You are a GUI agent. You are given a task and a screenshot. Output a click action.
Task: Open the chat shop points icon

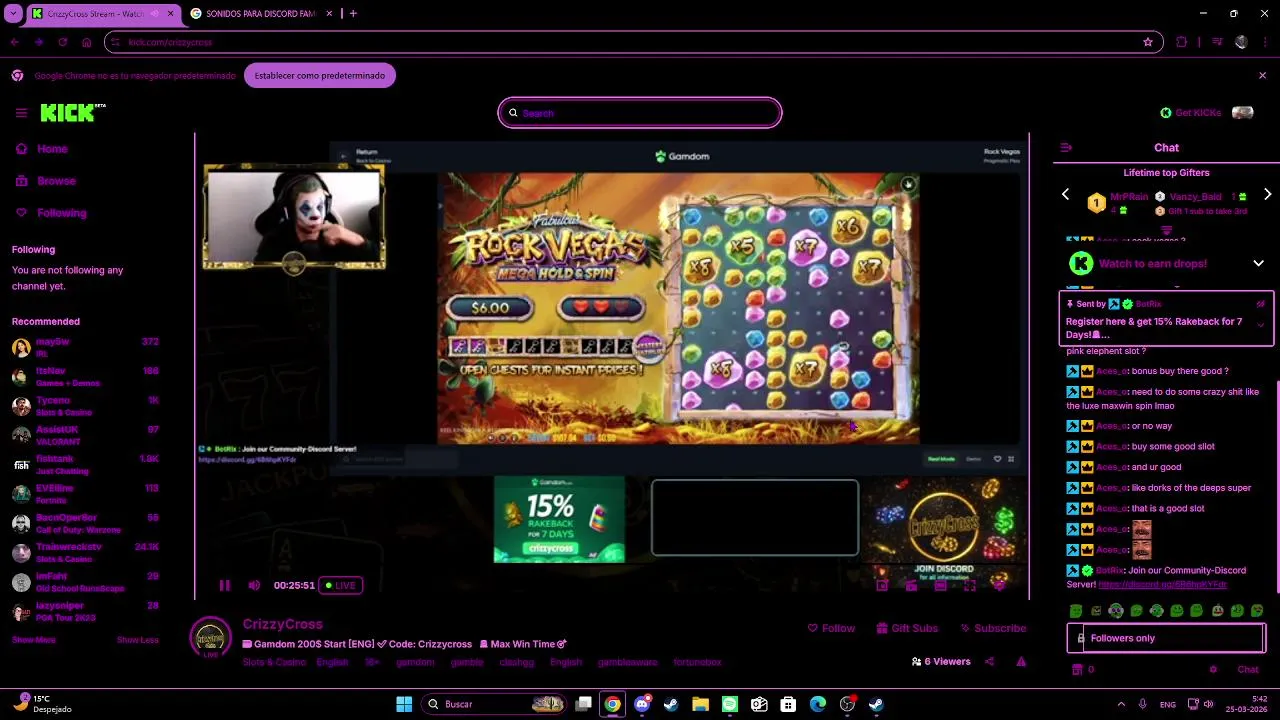(x=1077, y=670)
